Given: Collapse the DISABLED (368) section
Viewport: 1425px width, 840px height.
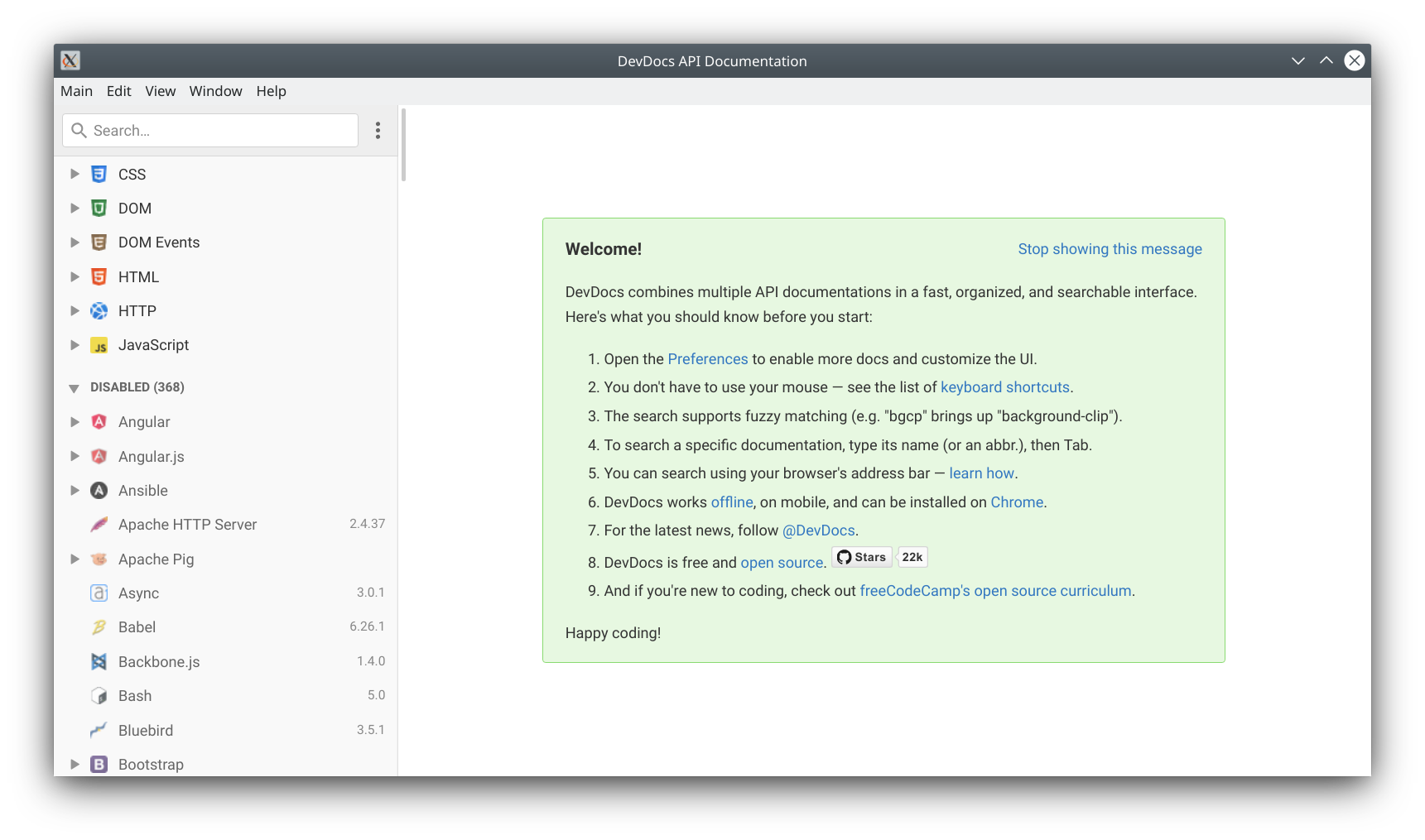Looking at the screenshot, I should (74, 388).
